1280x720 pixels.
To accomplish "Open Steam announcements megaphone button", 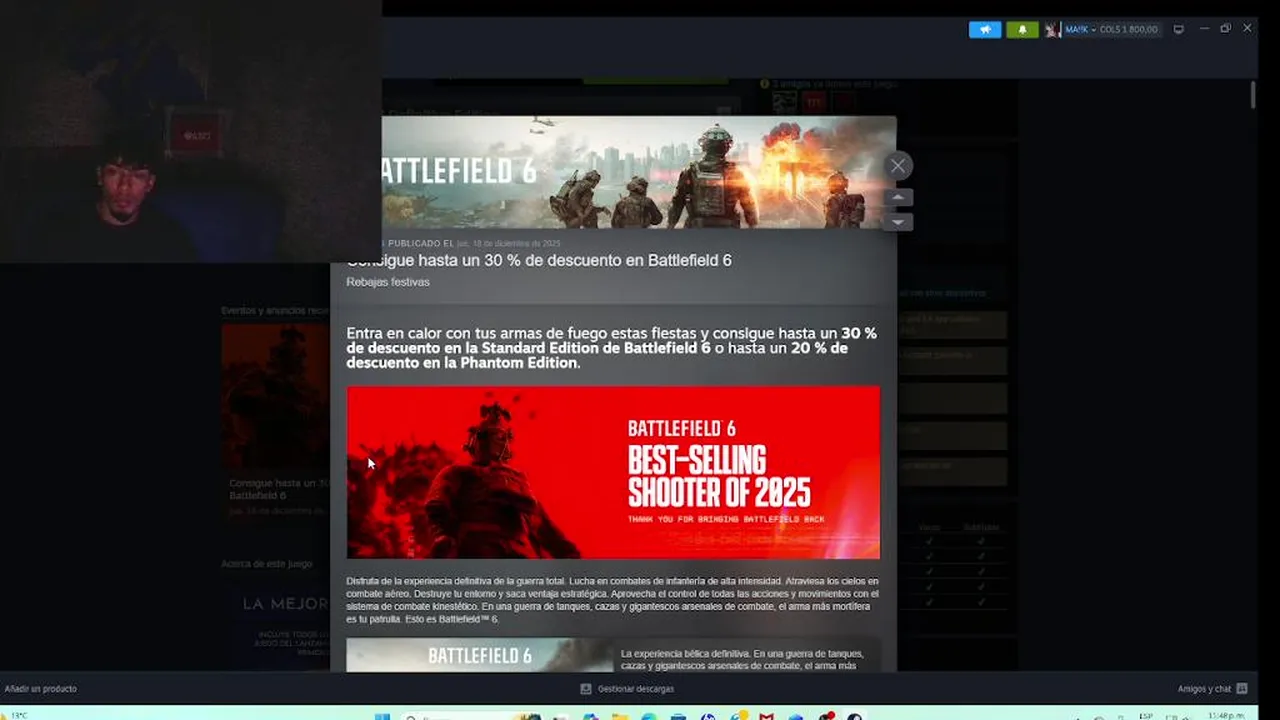I will tap(985, 29).
